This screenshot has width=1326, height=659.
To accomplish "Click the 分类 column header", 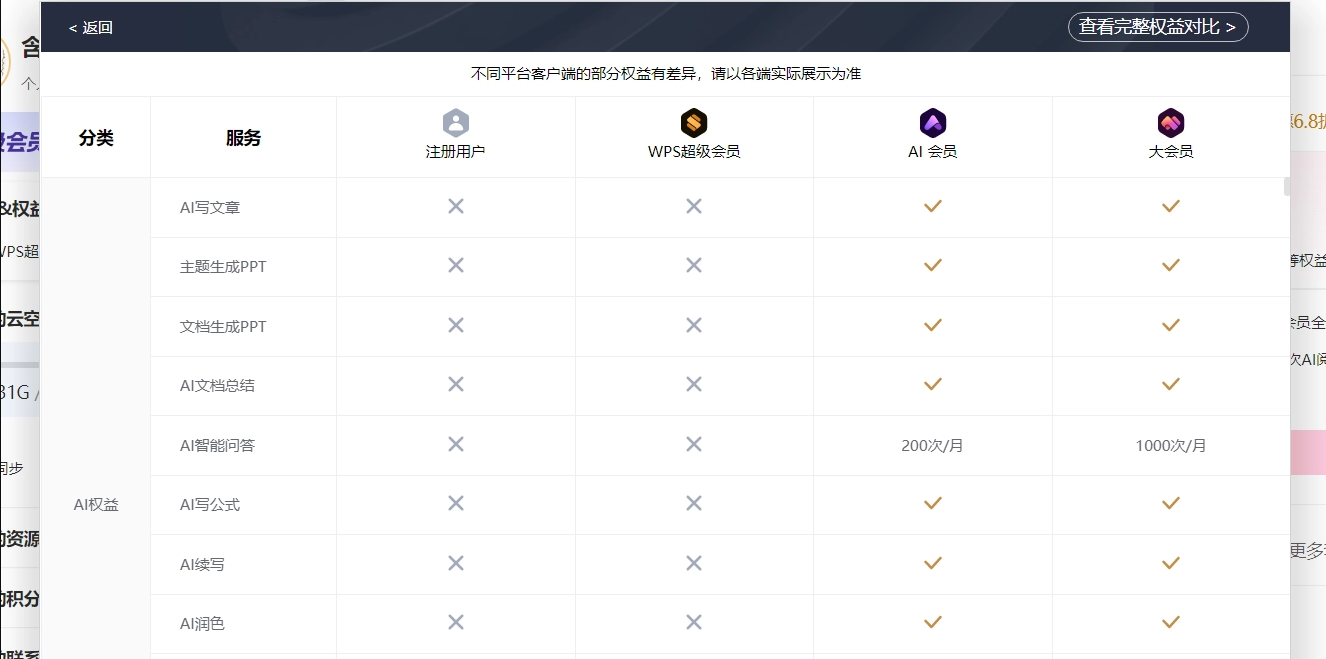I will [96, 137].
